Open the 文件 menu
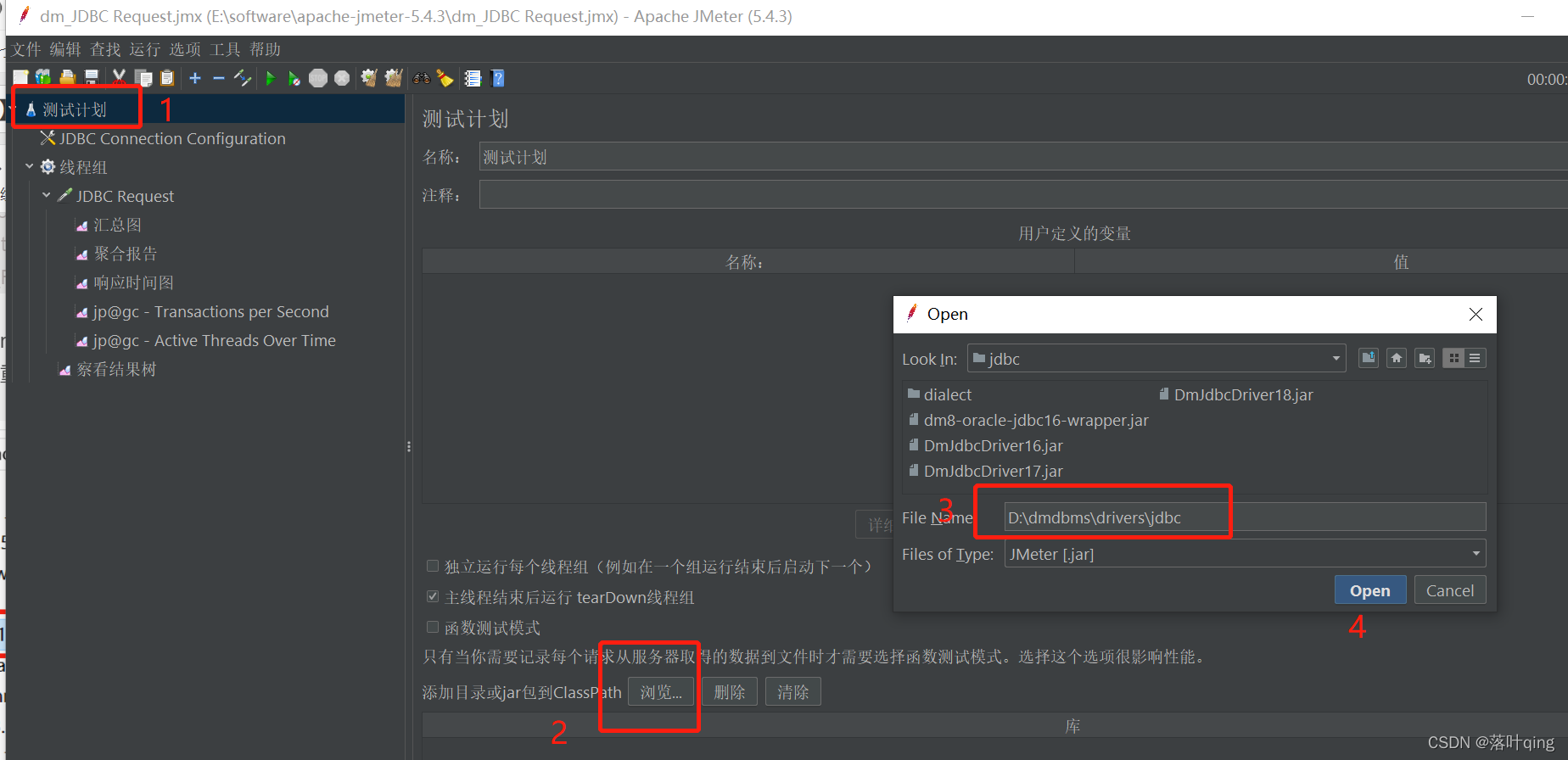This screenshot has height=760, width=1568. pos(26,49)
